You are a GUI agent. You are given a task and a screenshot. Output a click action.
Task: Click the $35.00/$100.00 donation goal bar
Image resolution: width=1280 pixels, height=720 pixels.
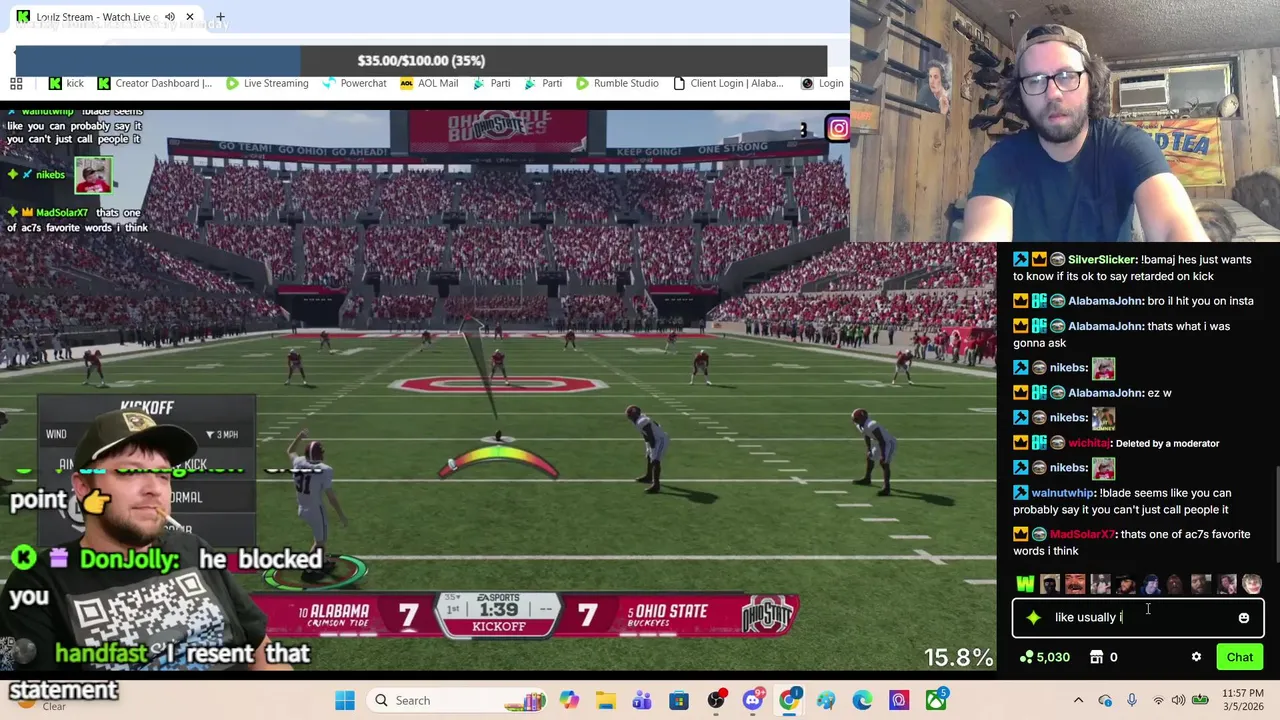click(421, 61)
